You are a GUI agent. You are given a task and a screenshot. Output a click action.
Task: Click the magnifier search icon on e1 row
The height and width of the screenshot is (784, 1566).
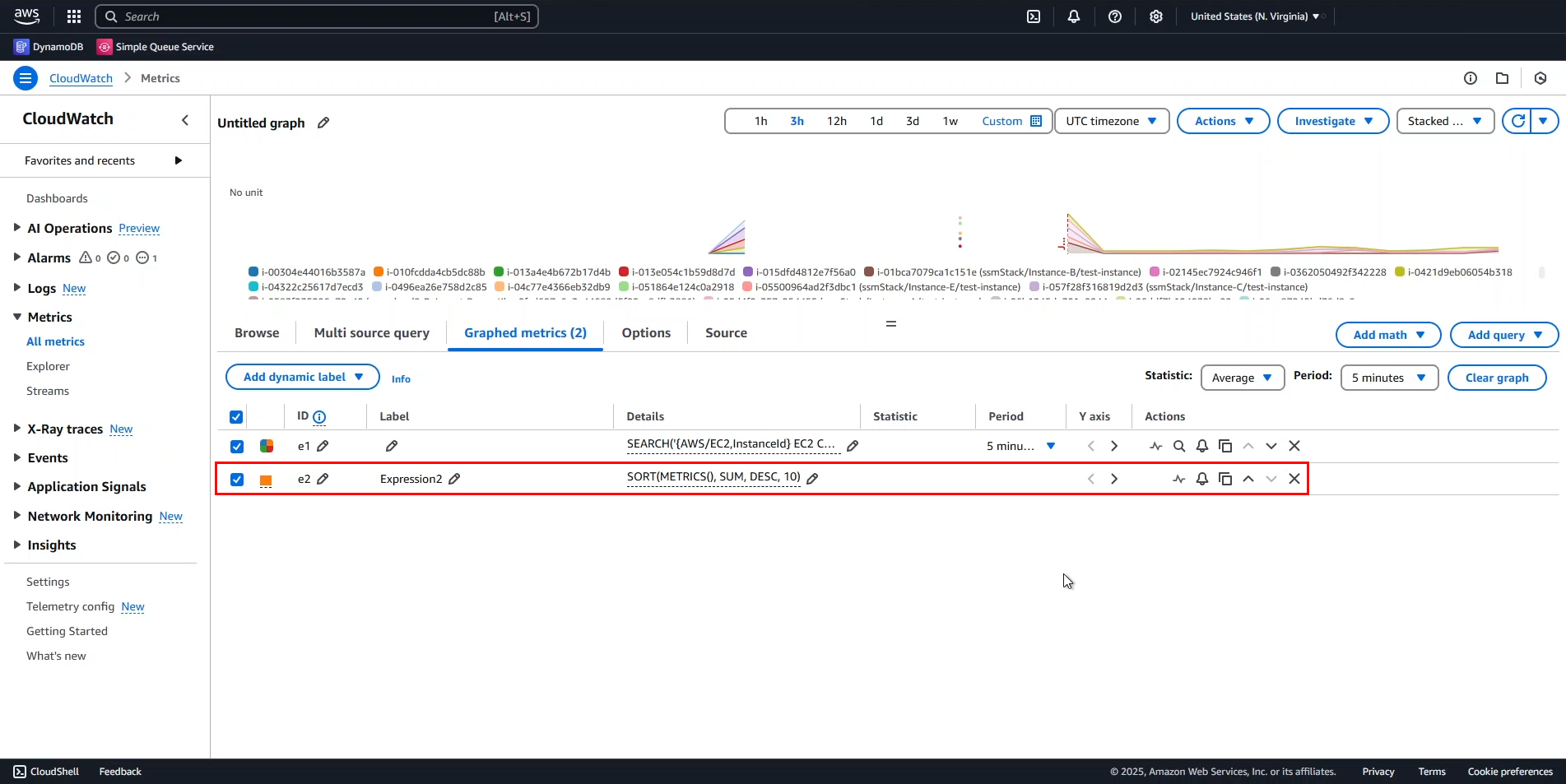tap(1179, 446)
